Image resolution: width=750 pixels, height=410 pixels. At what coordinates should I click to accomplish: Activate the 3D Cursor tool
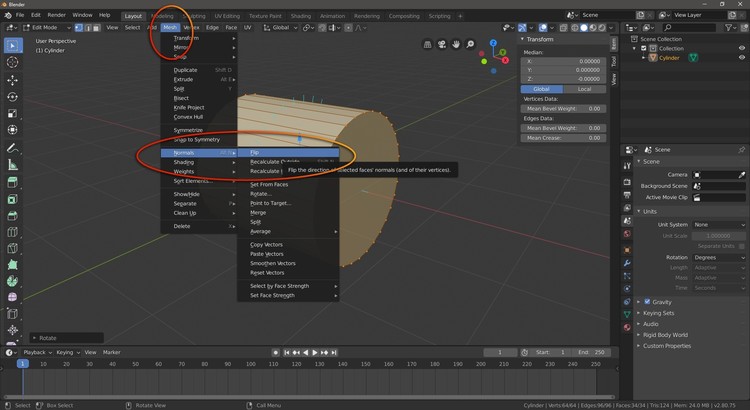[13, 62]
